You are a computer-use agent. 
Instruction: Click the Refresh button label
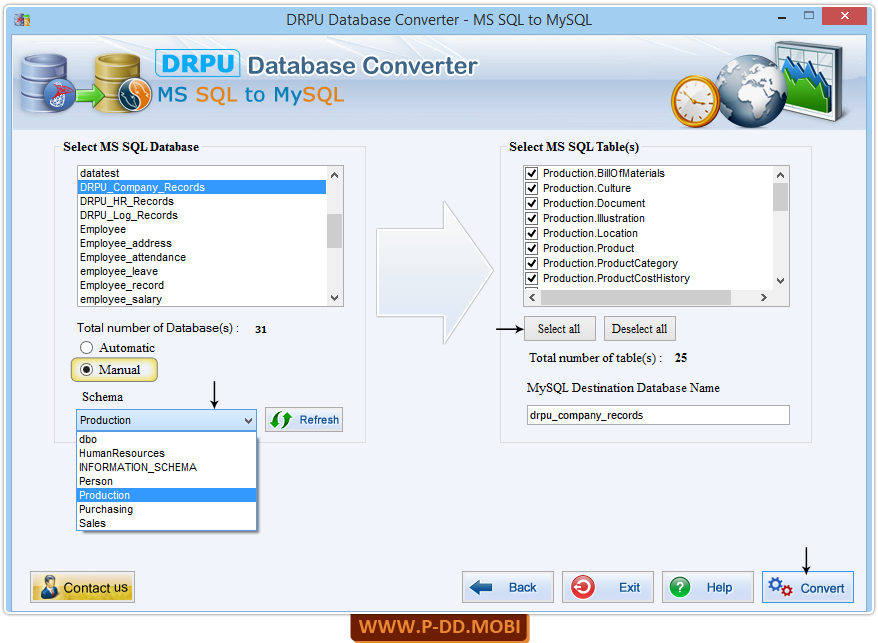(319, 420)
